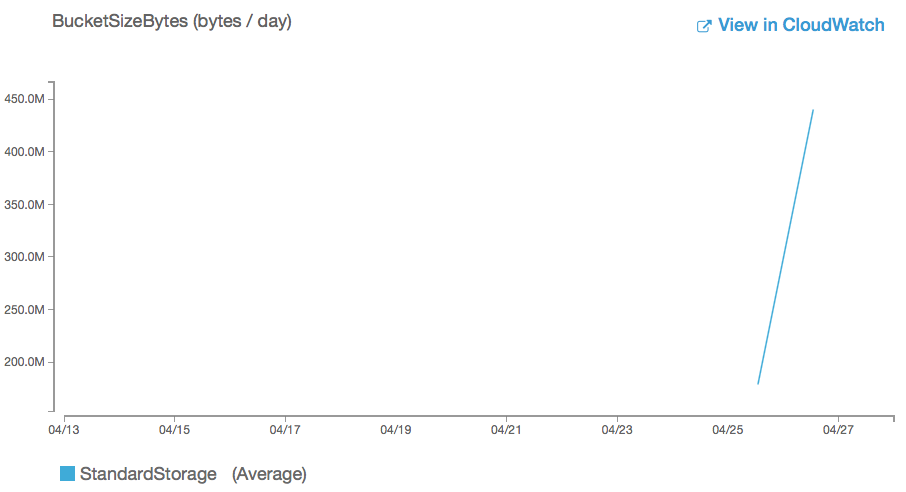
Task: Click the 450.0M y-axis label
Action: point(24,99)
